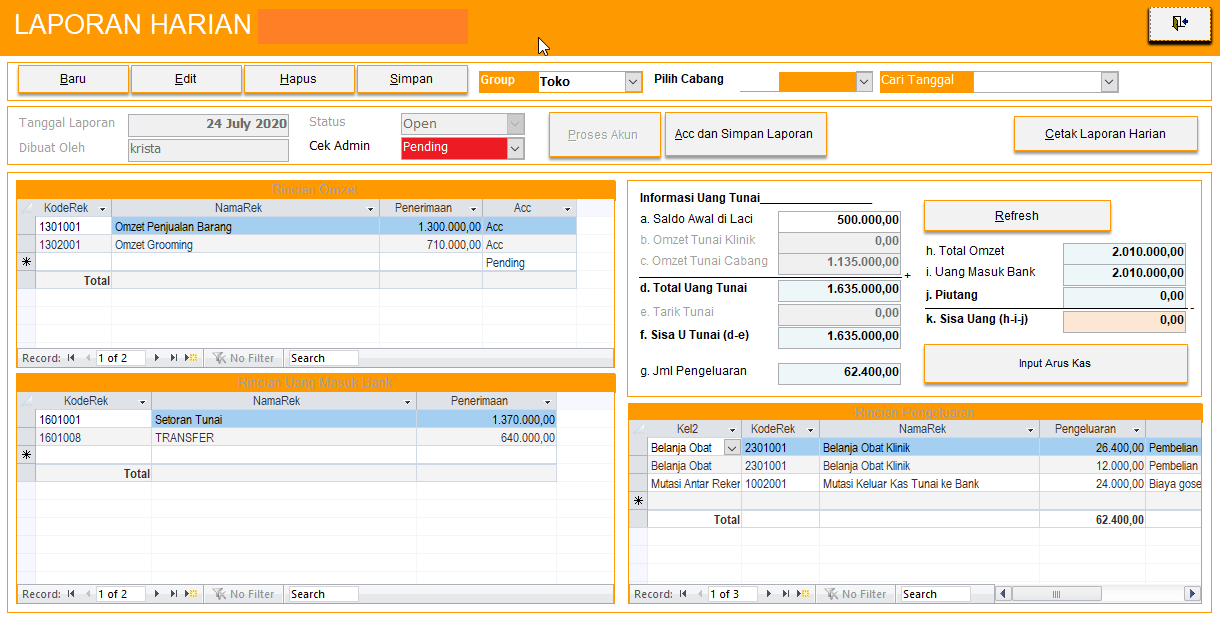Go to previous record in Rincian Uang Masuk Bank
This screenshot has width=1220, height=629.
pyautogui.click(x=87, y=594)
